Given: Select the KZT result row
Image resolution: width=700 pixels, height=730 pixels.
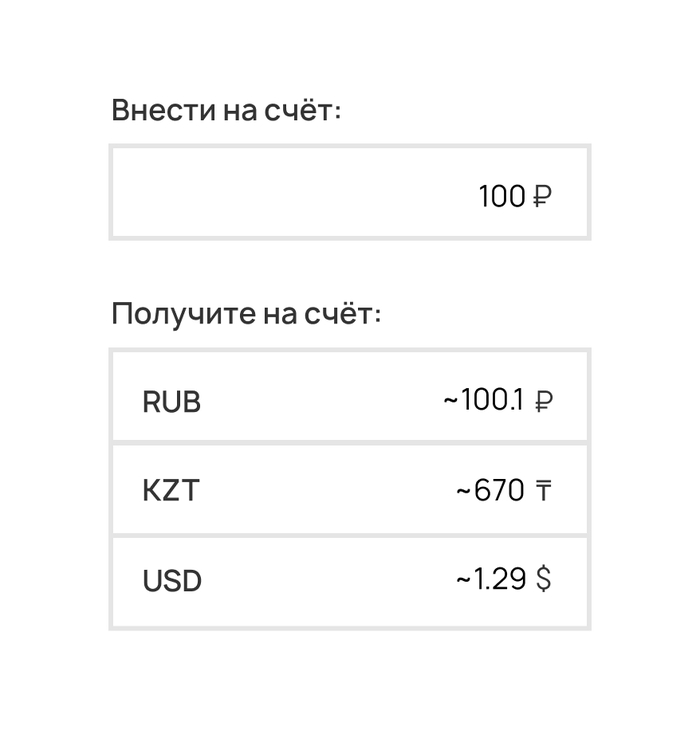Looking at the screenshot, I should click(x=349, y=490).
